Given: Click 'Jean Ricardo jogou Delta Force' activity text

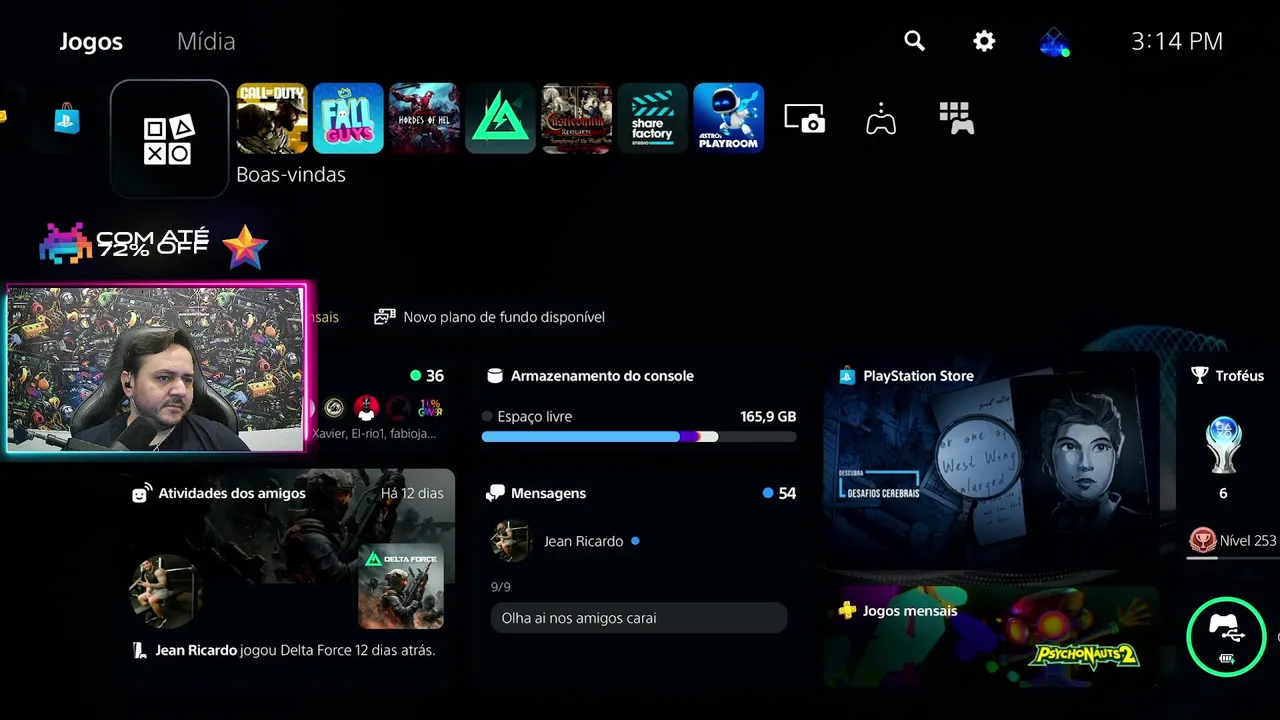Looking at the screenshot, I should tap(295, 650).
